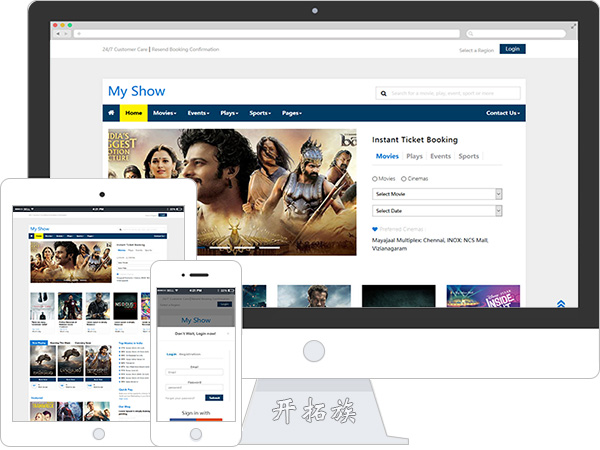Expand the Sports menu in navbar
Image resolution: width=600 pixels, height=450 pixels.
coord(260,113)
